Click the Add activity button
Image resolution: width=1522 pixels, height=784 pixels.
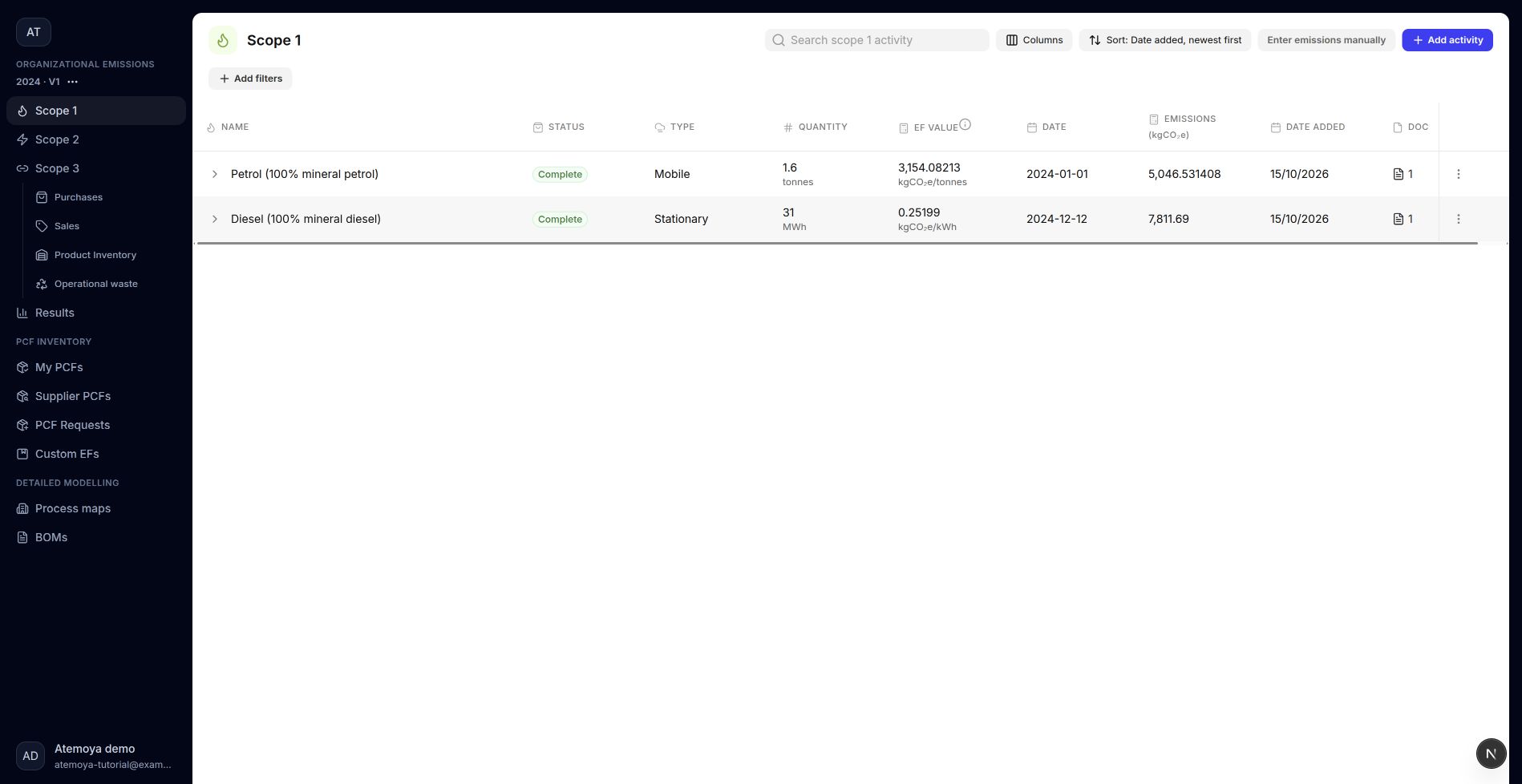(x=1447, y=40)
